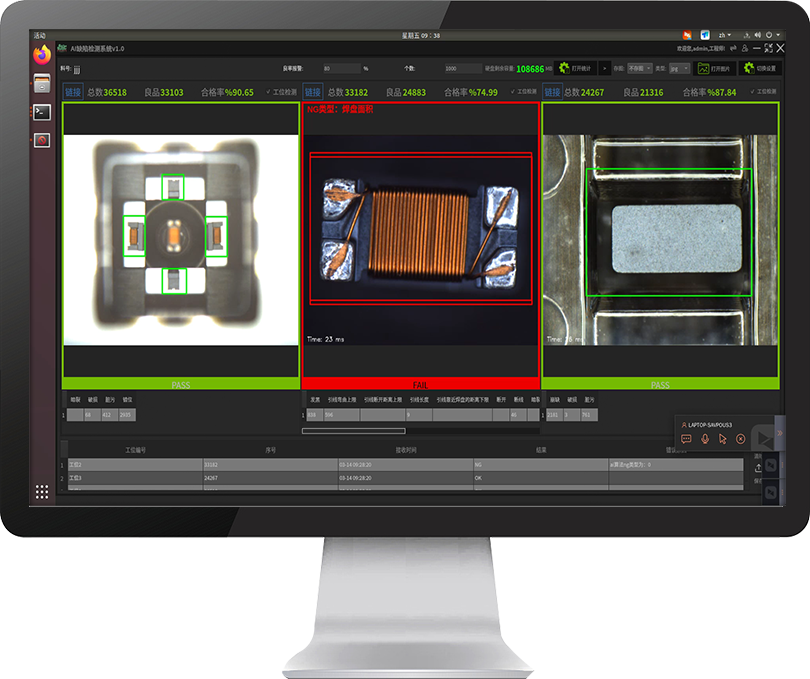Click the 引线长度 column header
The image size is (810, 679).
pyautogui.click(x=419, y=400)
